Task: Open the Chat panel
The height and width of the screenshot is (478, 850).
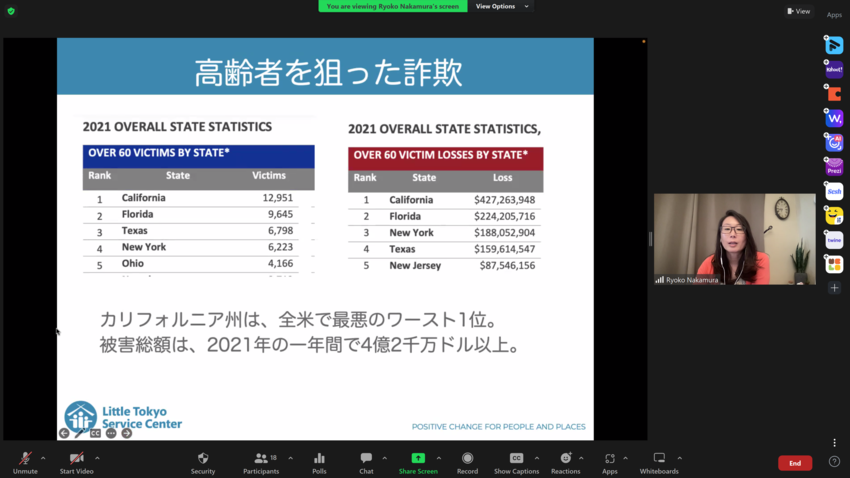Action: pos(366,463)
